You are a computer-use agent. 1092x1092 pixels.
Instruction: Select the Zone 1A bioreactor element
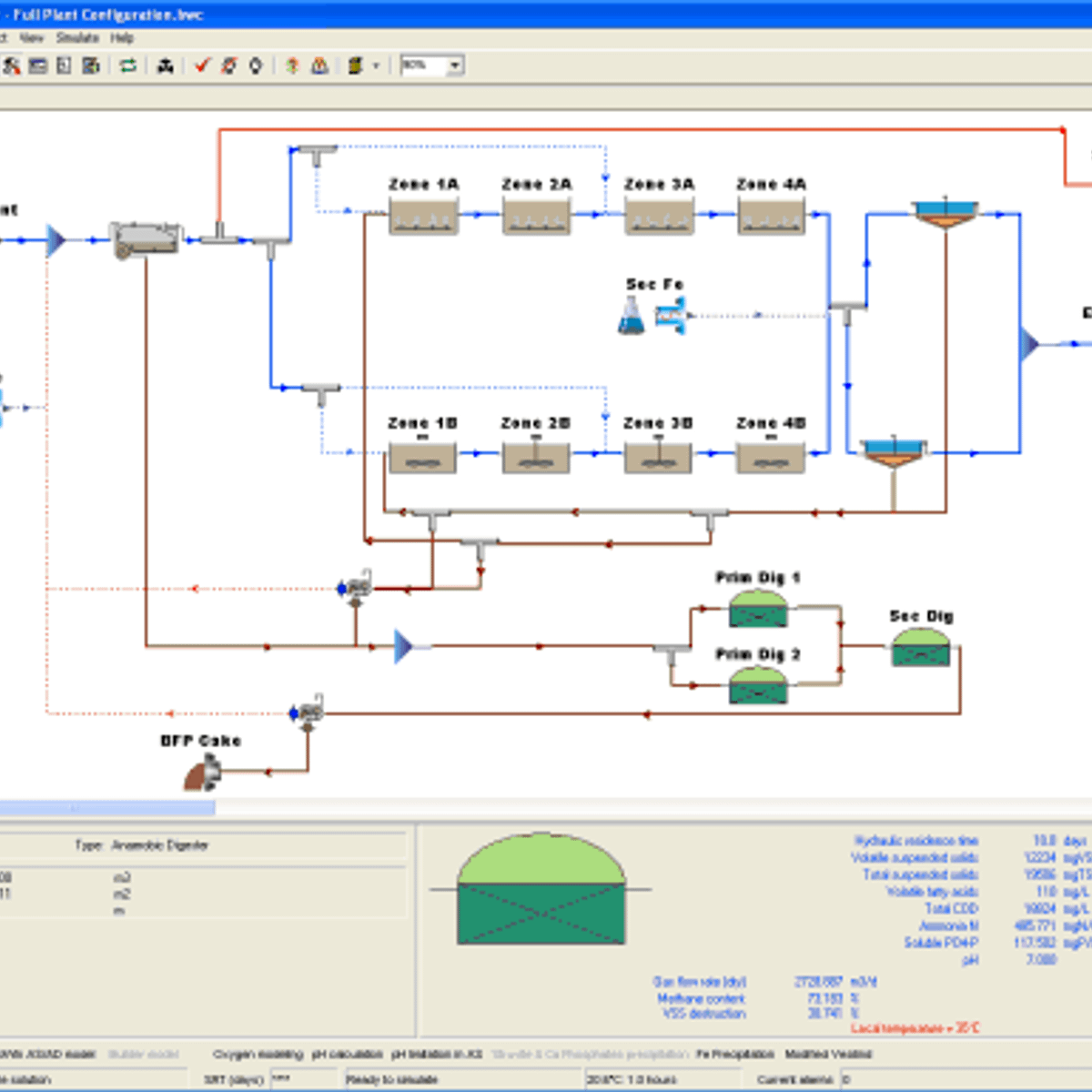click(423, 217)
